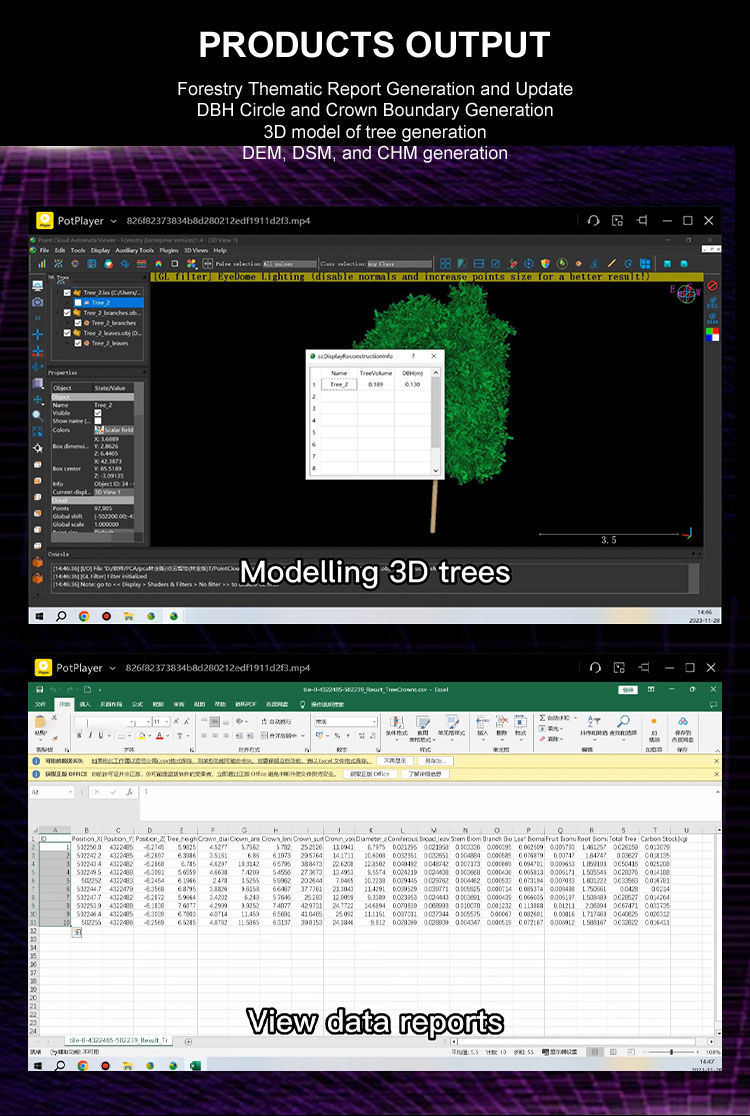The height and width of the screenshot is (1116, 750).
Task: Click the add new sheet plus button
Action: point(188,1041)
